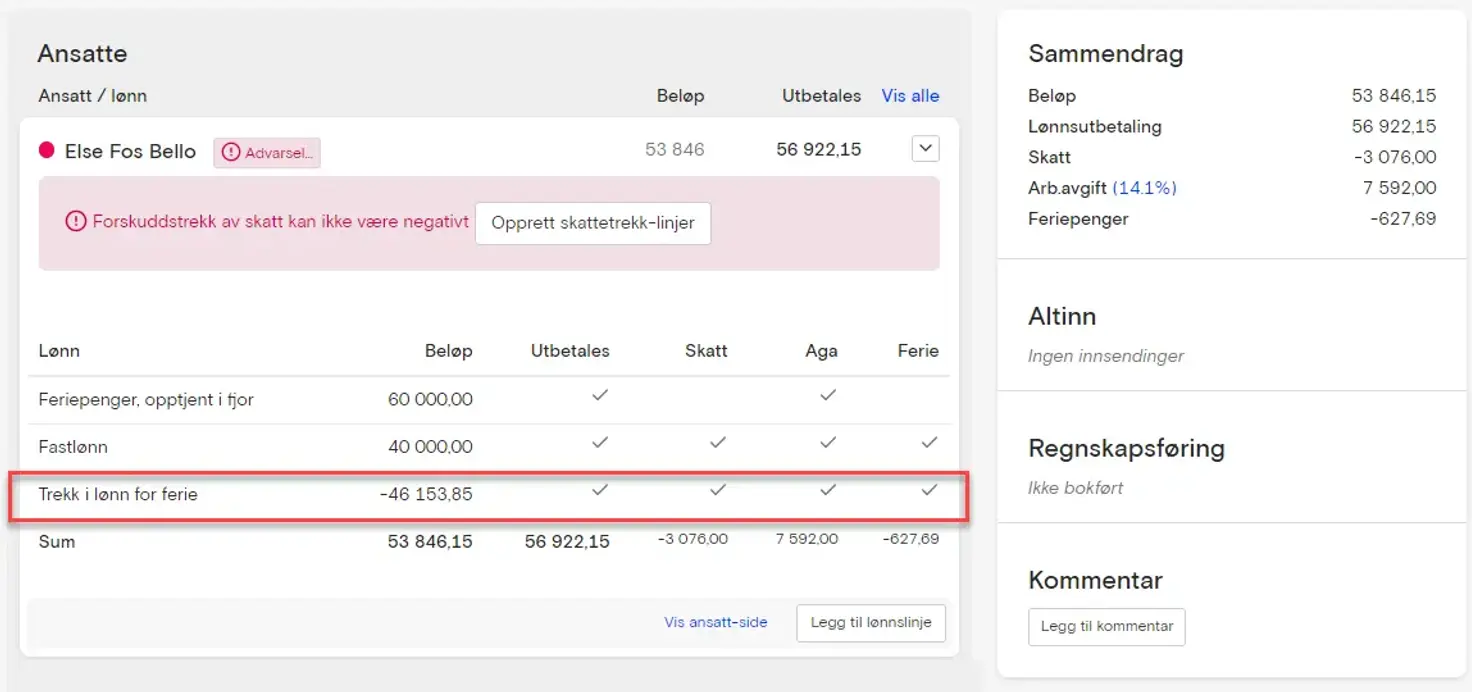Click the Skatt checkmark for Trekk i lønn for ferie

(719, 490)
